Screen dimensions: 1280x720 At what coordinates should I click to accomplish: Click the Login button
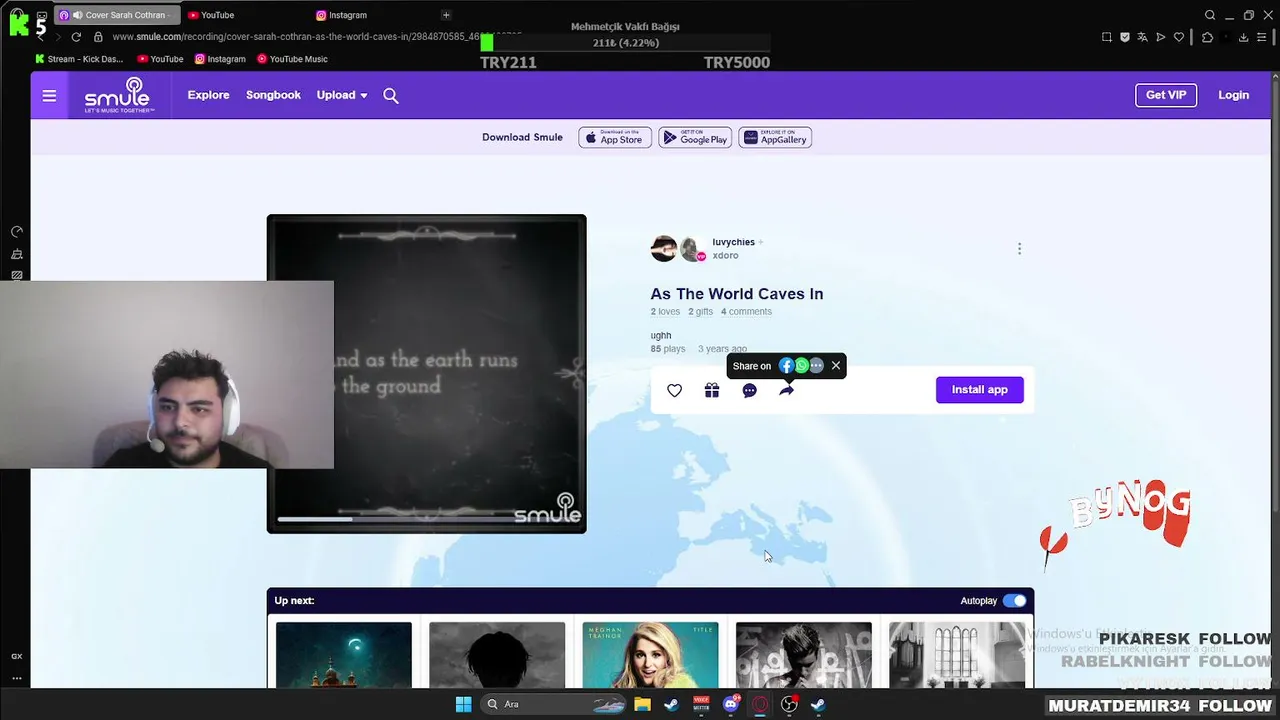coord(1233,95)
